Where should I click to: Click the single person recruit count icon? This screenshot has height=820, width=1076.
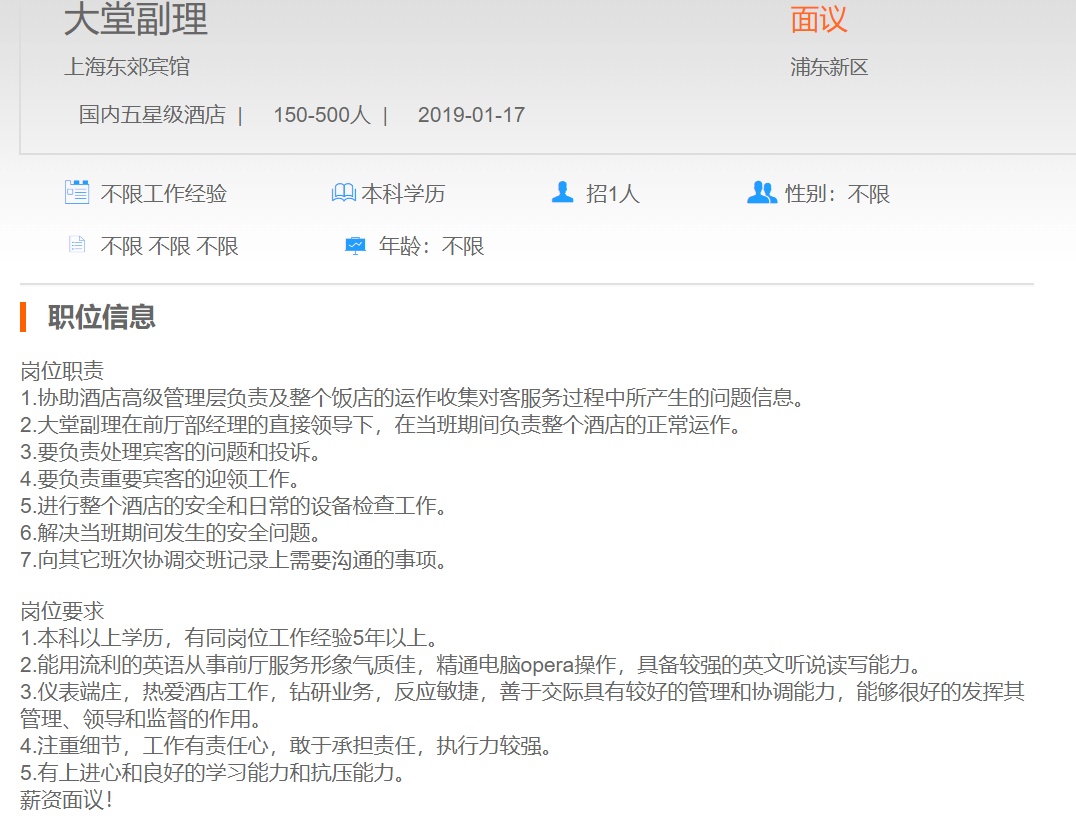(562, 192)
